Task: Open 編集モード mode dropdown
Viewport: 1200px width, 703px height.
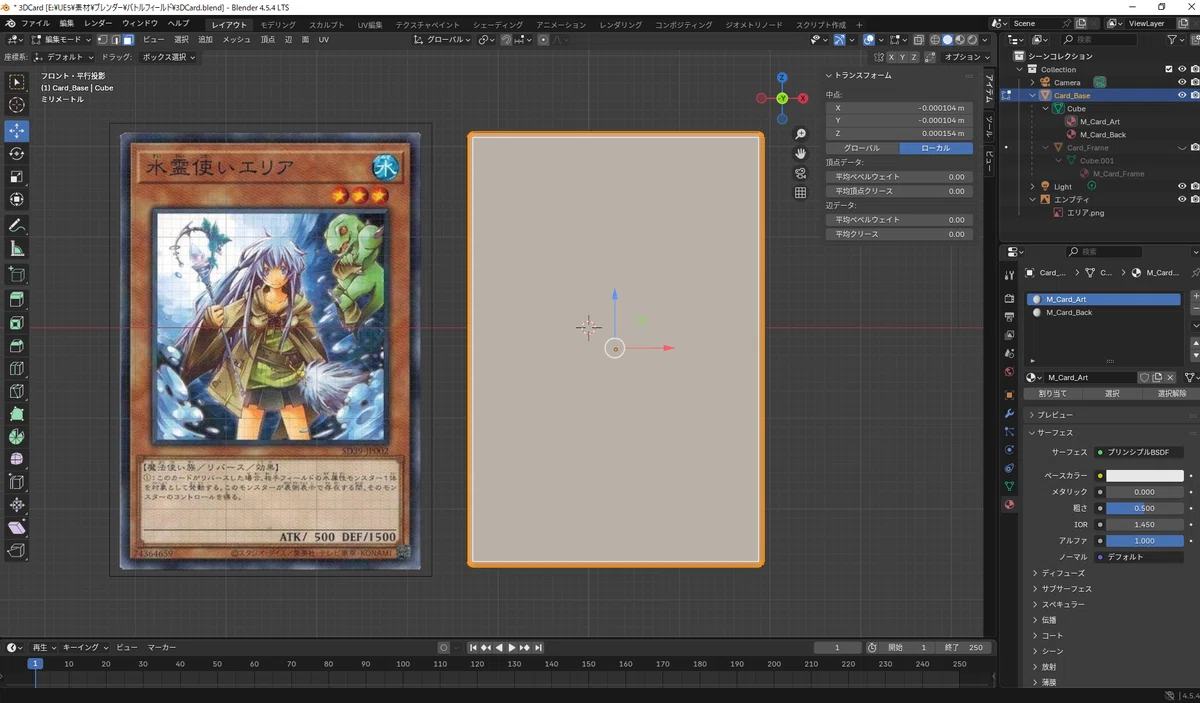Action: coord(62,40)
